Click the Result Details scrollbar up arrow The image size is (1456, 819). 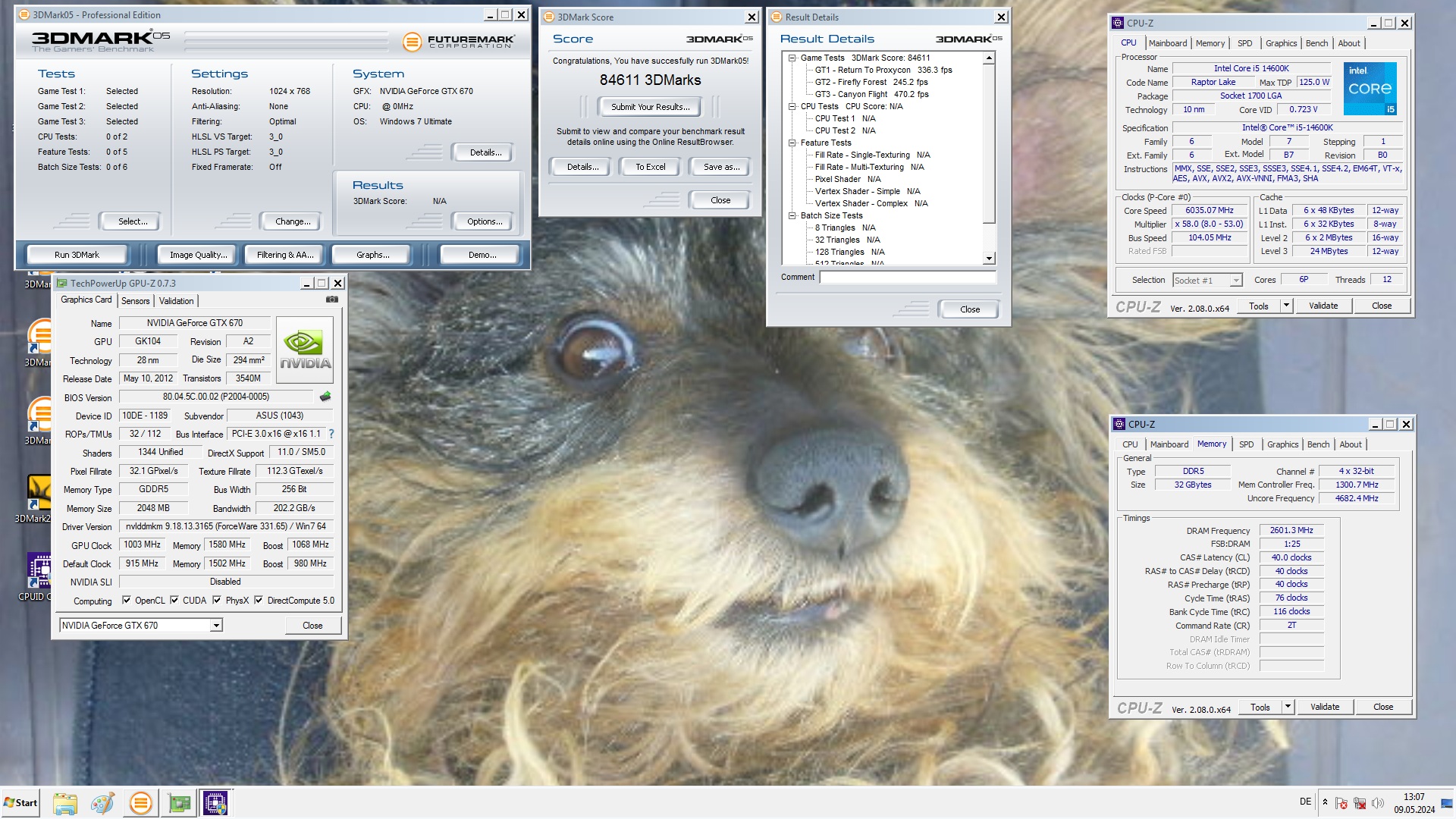(989, 58)
